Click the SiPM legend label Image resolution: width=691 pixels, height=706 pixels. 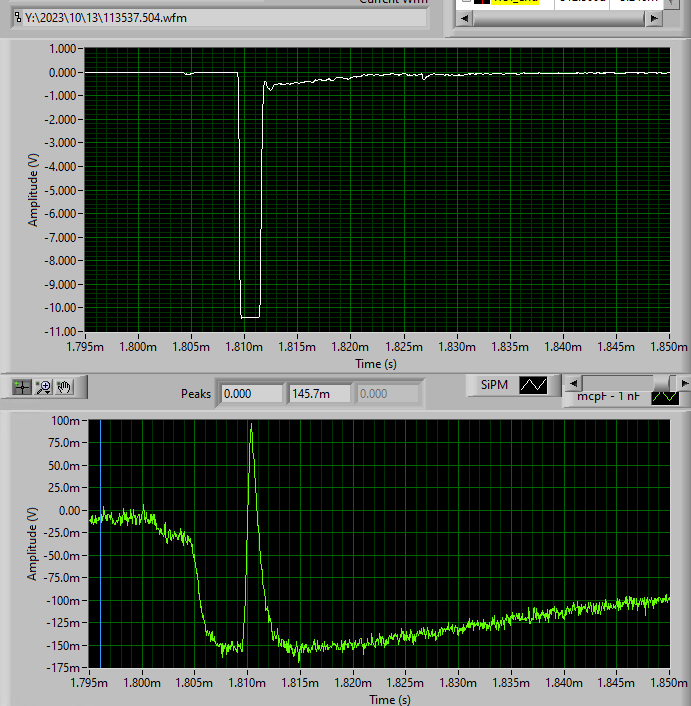pos(494,385)
